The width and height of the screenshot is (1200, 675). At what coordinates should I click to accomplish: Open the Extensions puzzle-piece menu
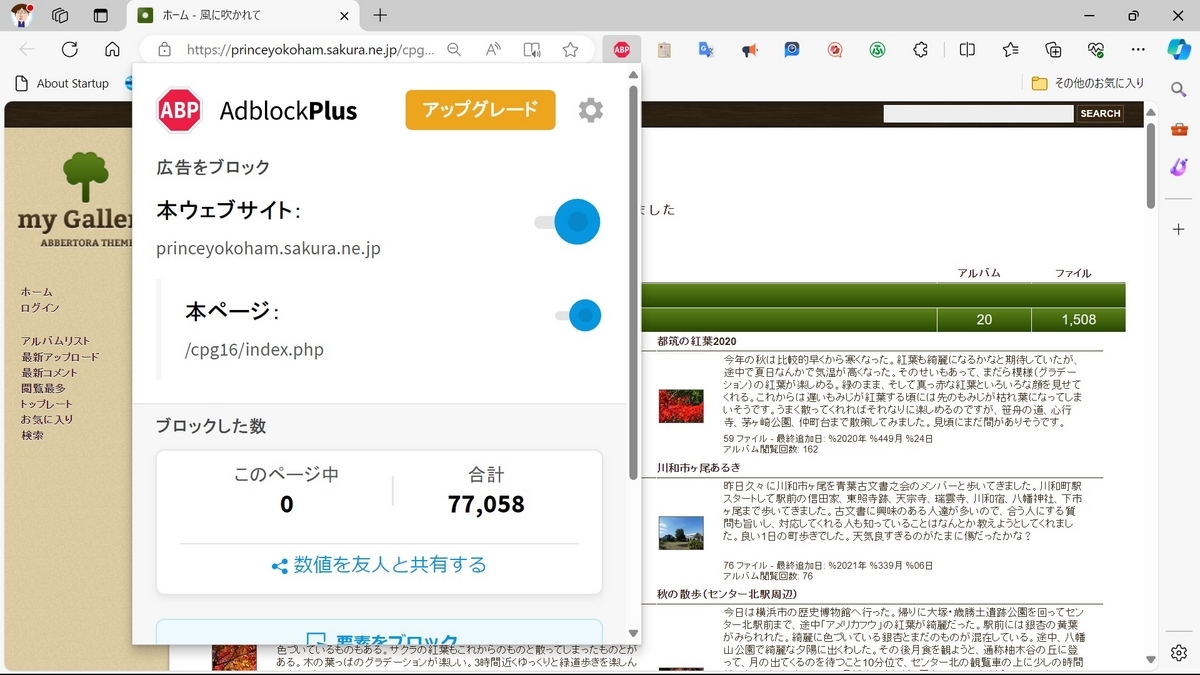click(x=921, y=49)
